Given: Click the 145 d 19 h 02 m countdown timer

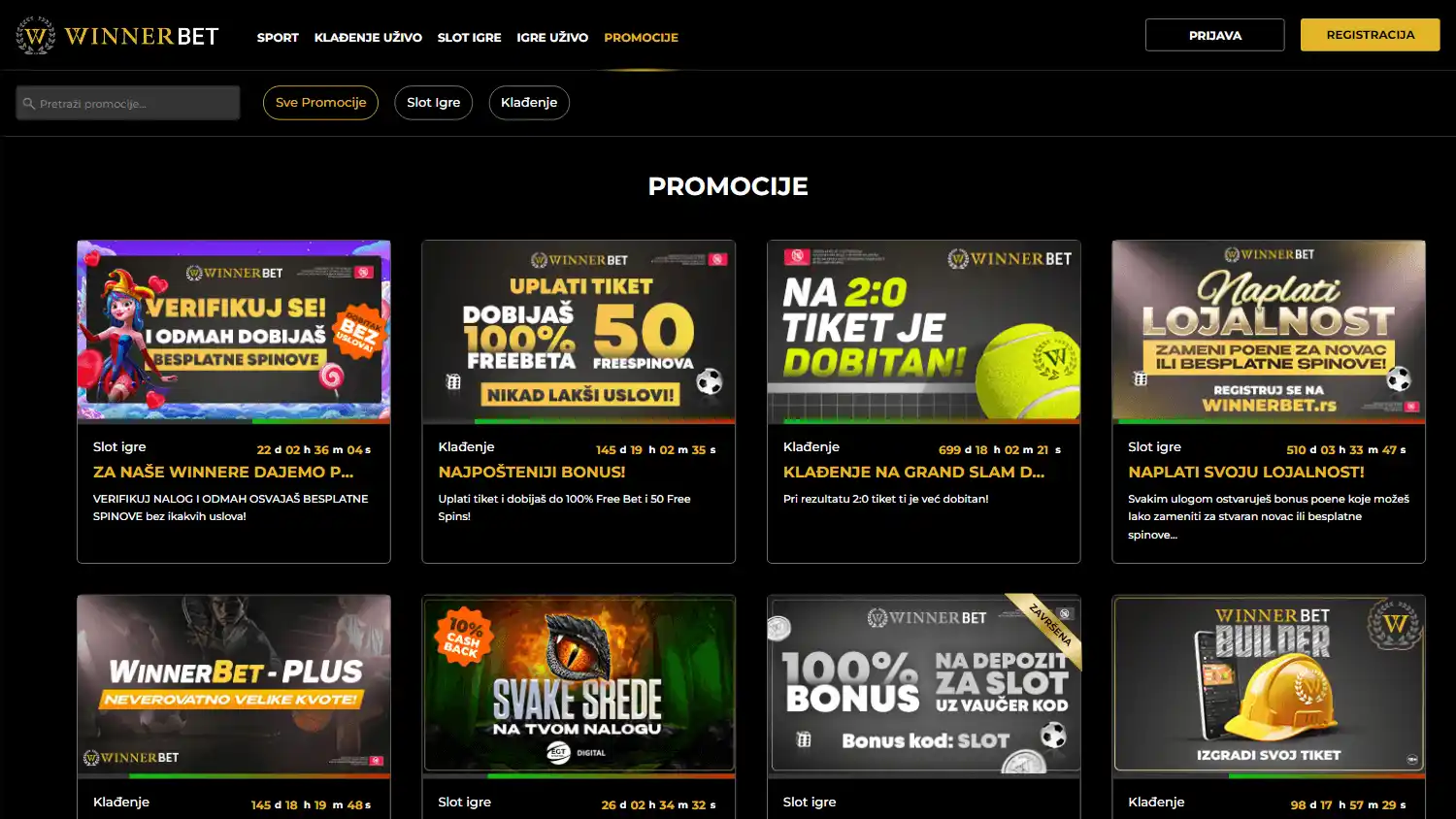Looking at the screenshot, I should 656,450.
